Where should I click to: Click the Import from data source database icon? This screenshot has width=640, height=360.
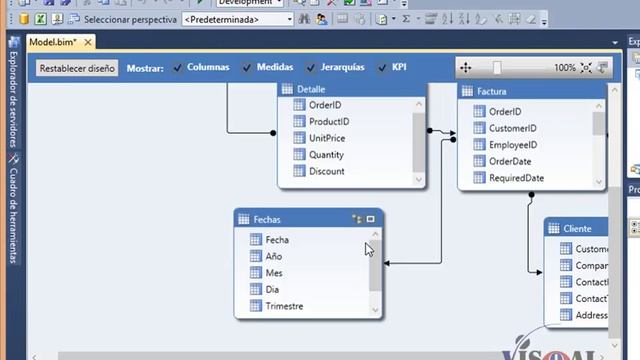24,19
